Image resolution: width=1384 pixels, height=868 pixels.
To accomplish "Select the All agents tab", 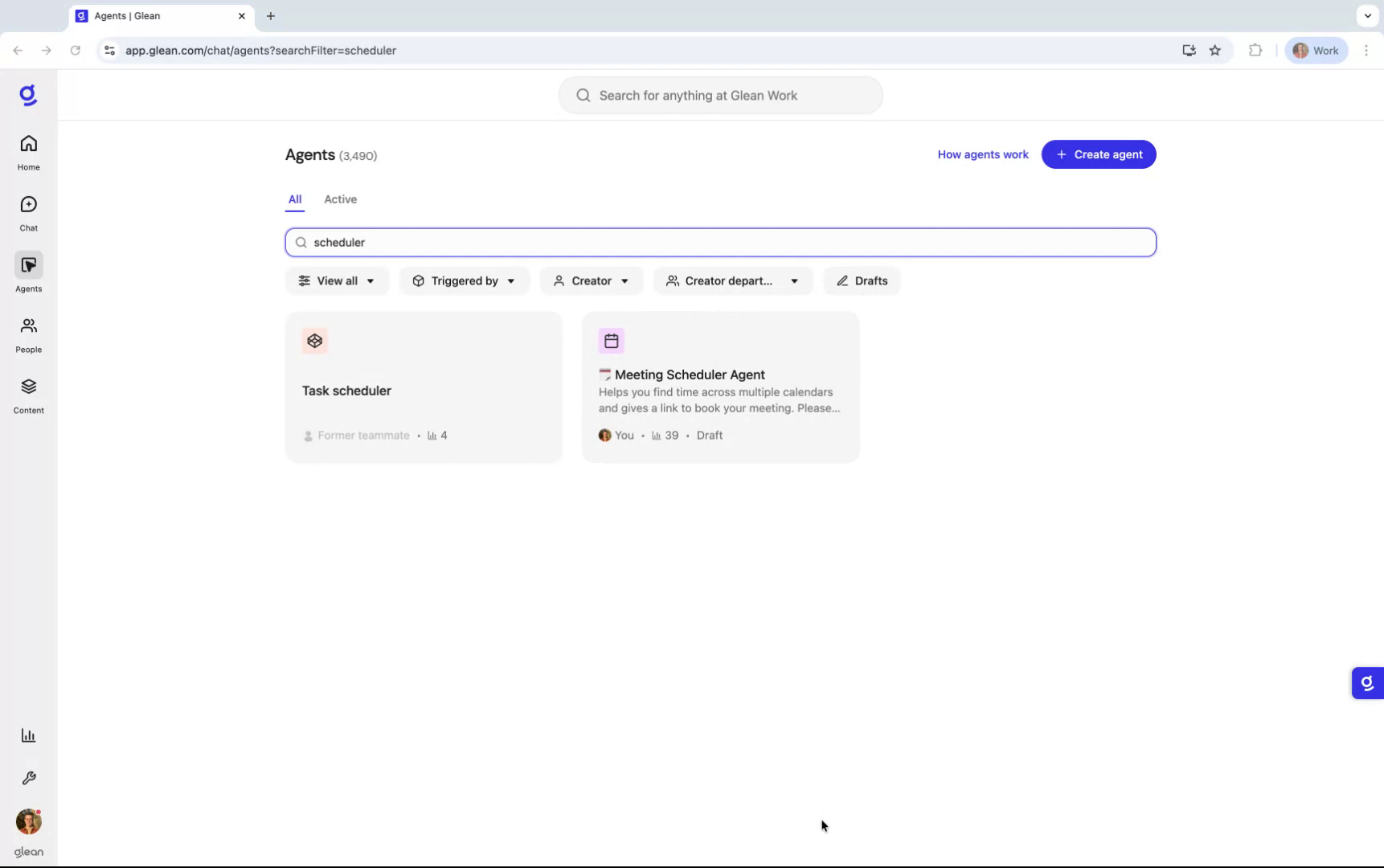I will (295, 199).
